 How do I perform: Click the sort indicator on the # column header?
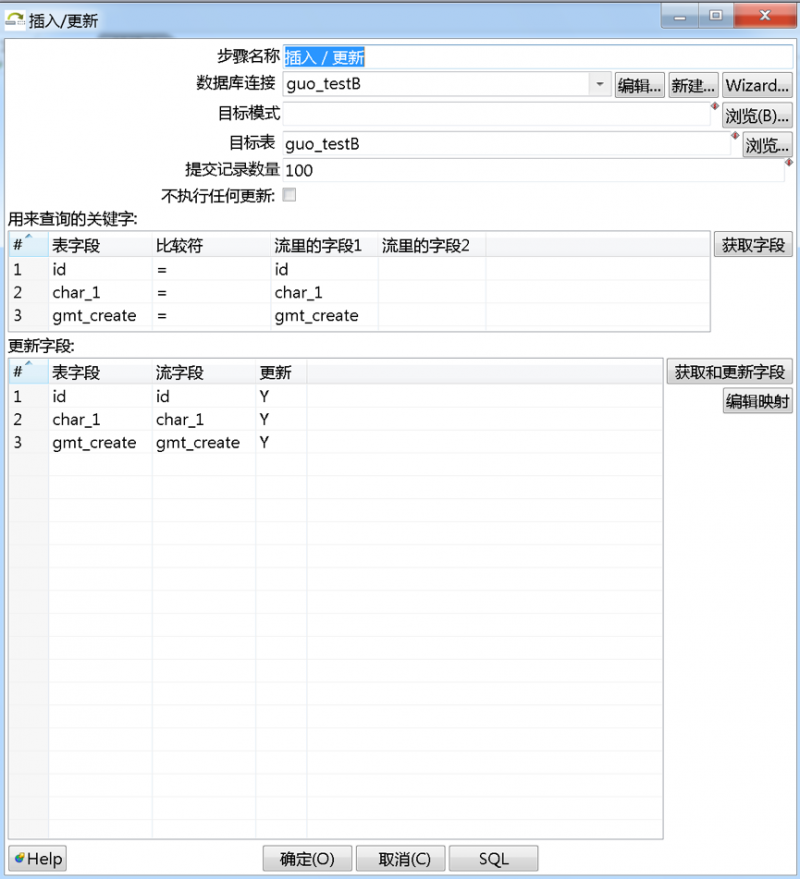pyautogui.click(x=27, y=238)
